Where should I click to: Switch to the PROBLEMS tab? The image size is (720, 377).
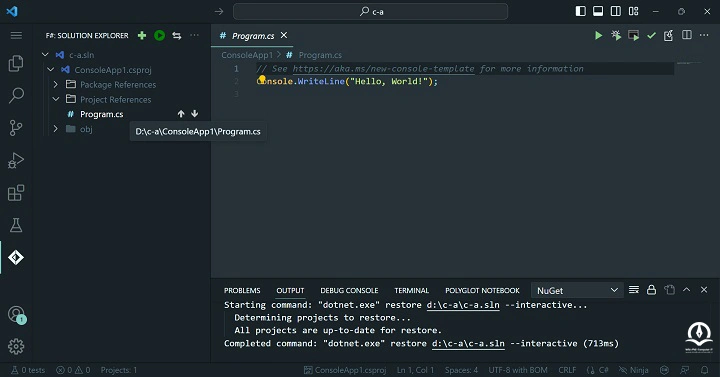pos(242,290)
